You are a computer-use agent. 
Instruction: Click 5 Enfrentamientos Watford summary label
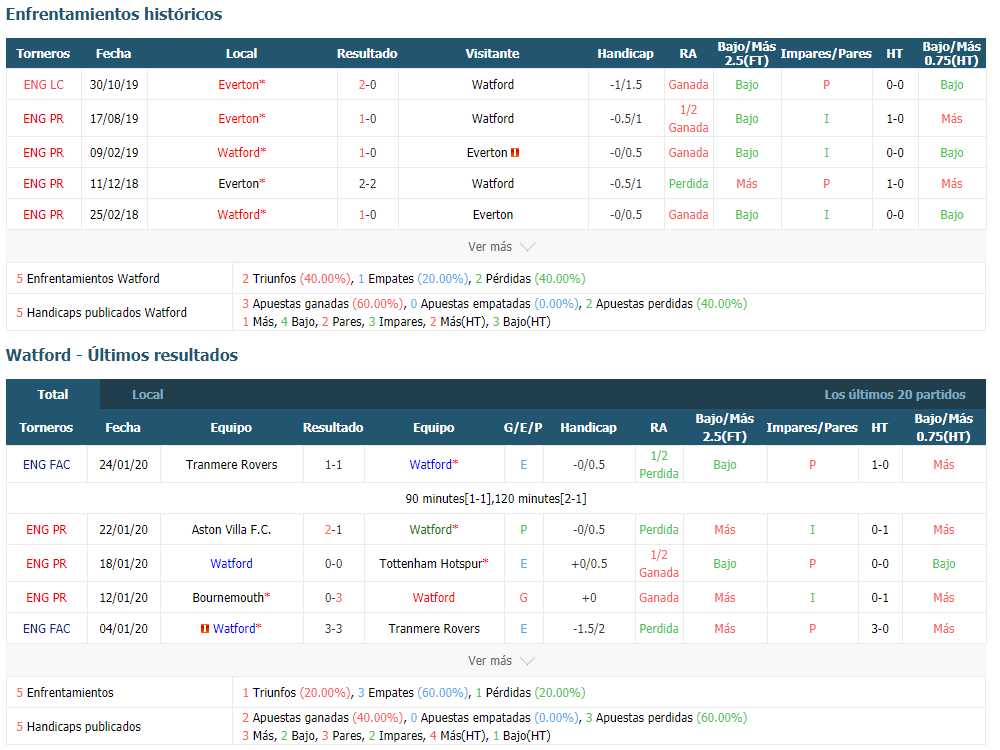pos(88,279)
